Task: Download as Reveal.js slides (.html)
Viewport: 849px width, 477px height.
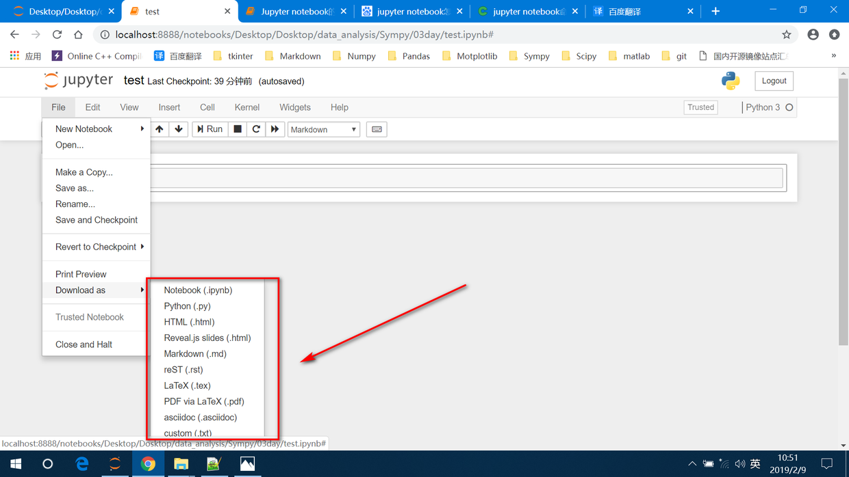Action: click(207, 338)
